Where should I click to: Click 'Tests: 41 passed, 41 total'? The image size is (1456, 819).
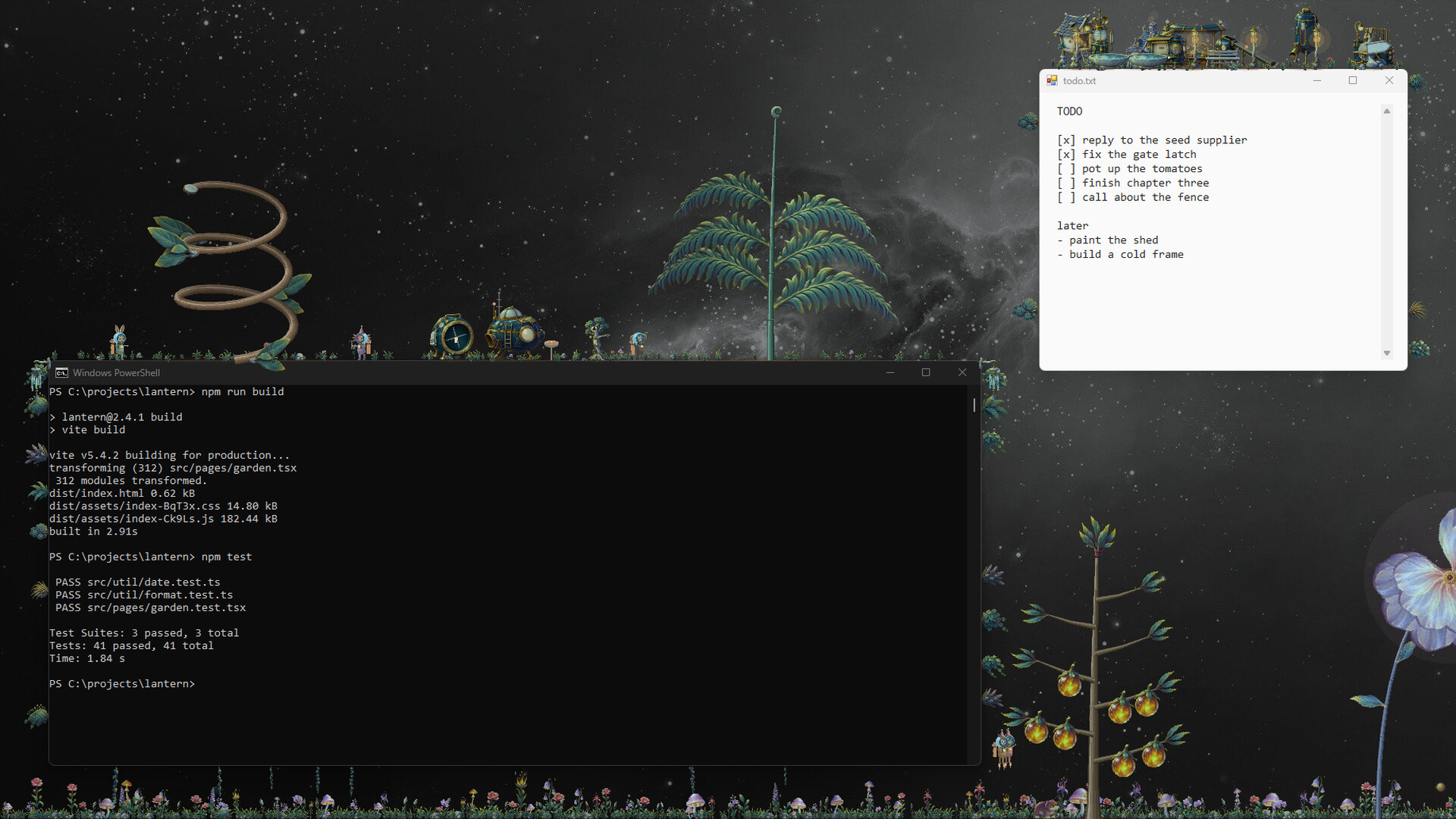click(131, 646)
